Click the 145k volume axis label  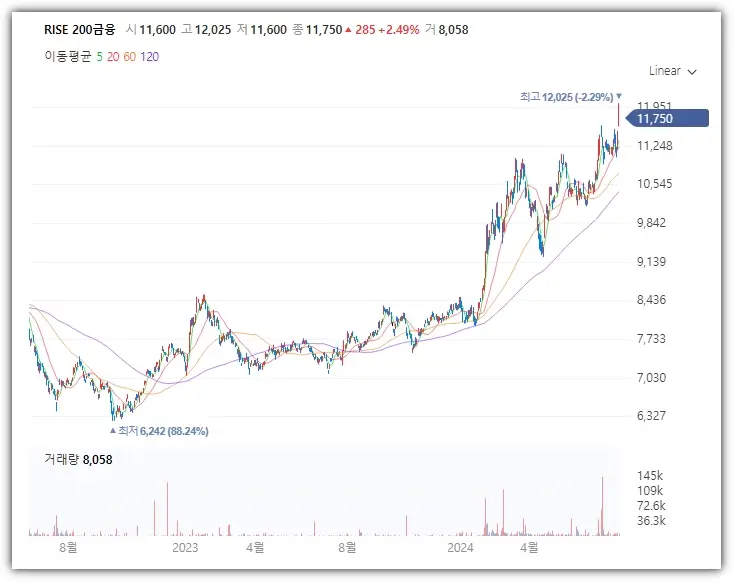tap(650, 477)
